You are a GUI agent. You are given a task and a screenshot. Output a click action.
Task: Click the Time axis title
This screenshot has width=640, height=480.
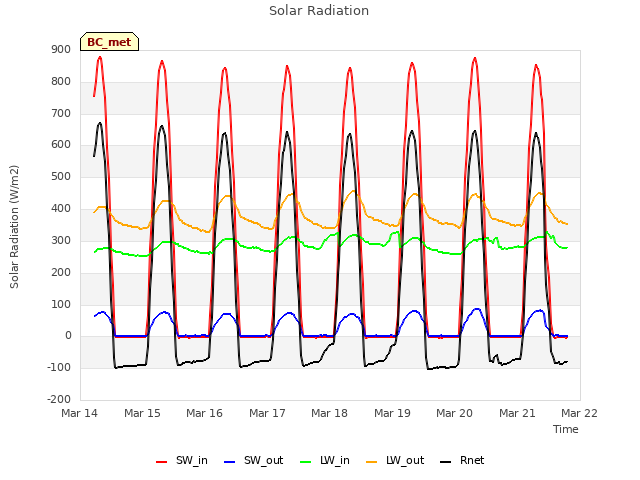click(566, 429)
